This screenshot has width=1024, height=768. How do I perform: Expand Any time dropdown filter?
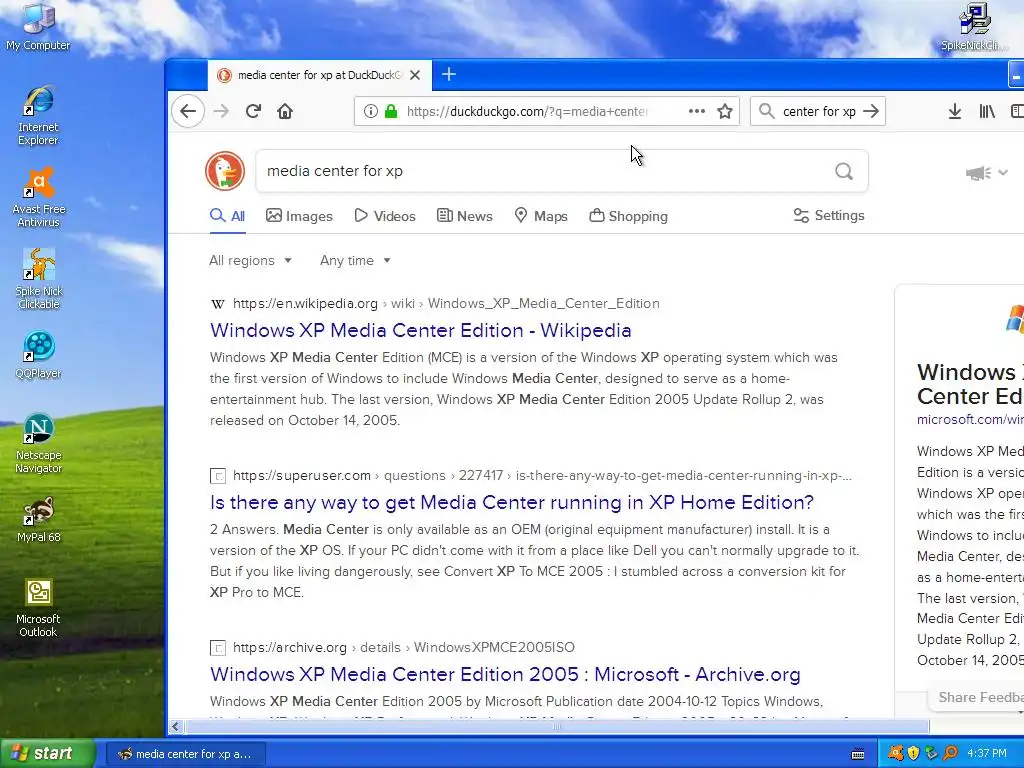pyautogui.click(x=355, y=261)
